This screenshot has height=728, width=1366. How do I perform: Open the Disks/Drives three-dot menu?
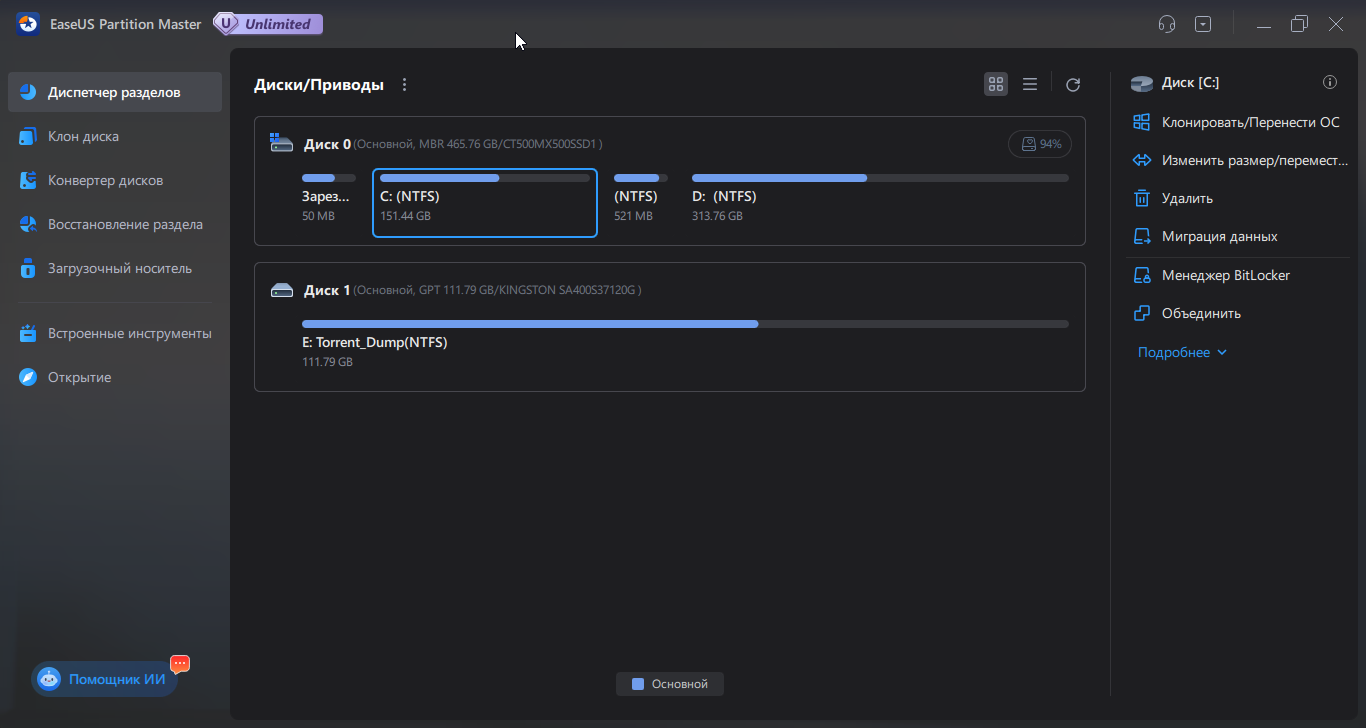click(405, 85)
